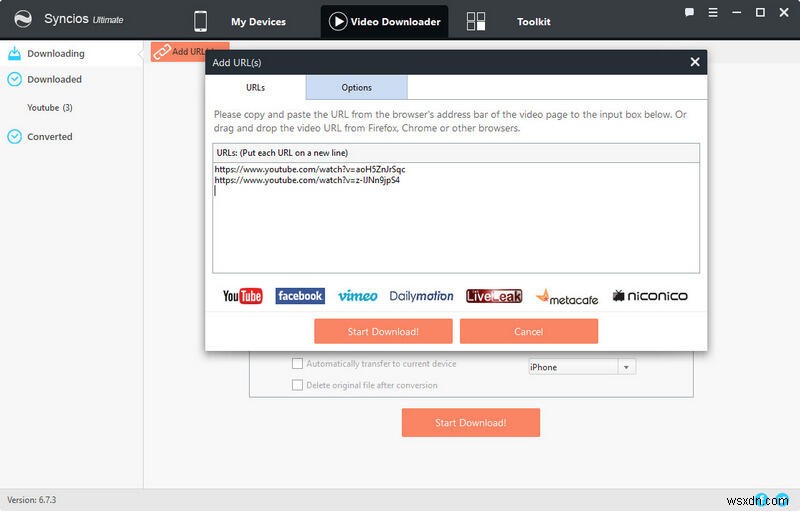Click Cancel in the dialog
The image size is (800, 511).
click(529, 331)
